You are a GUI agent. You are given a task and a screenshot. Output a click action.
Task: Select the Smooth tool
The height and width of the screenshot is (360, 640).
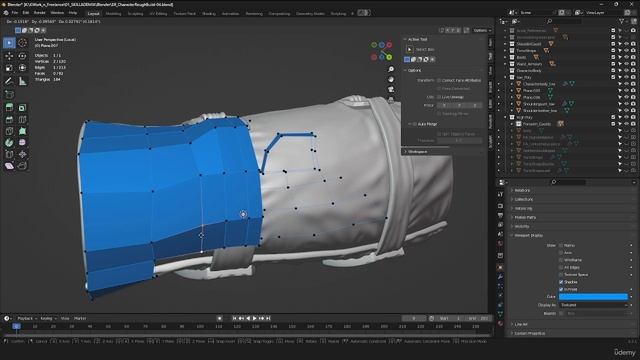click(x=22, y=143)
